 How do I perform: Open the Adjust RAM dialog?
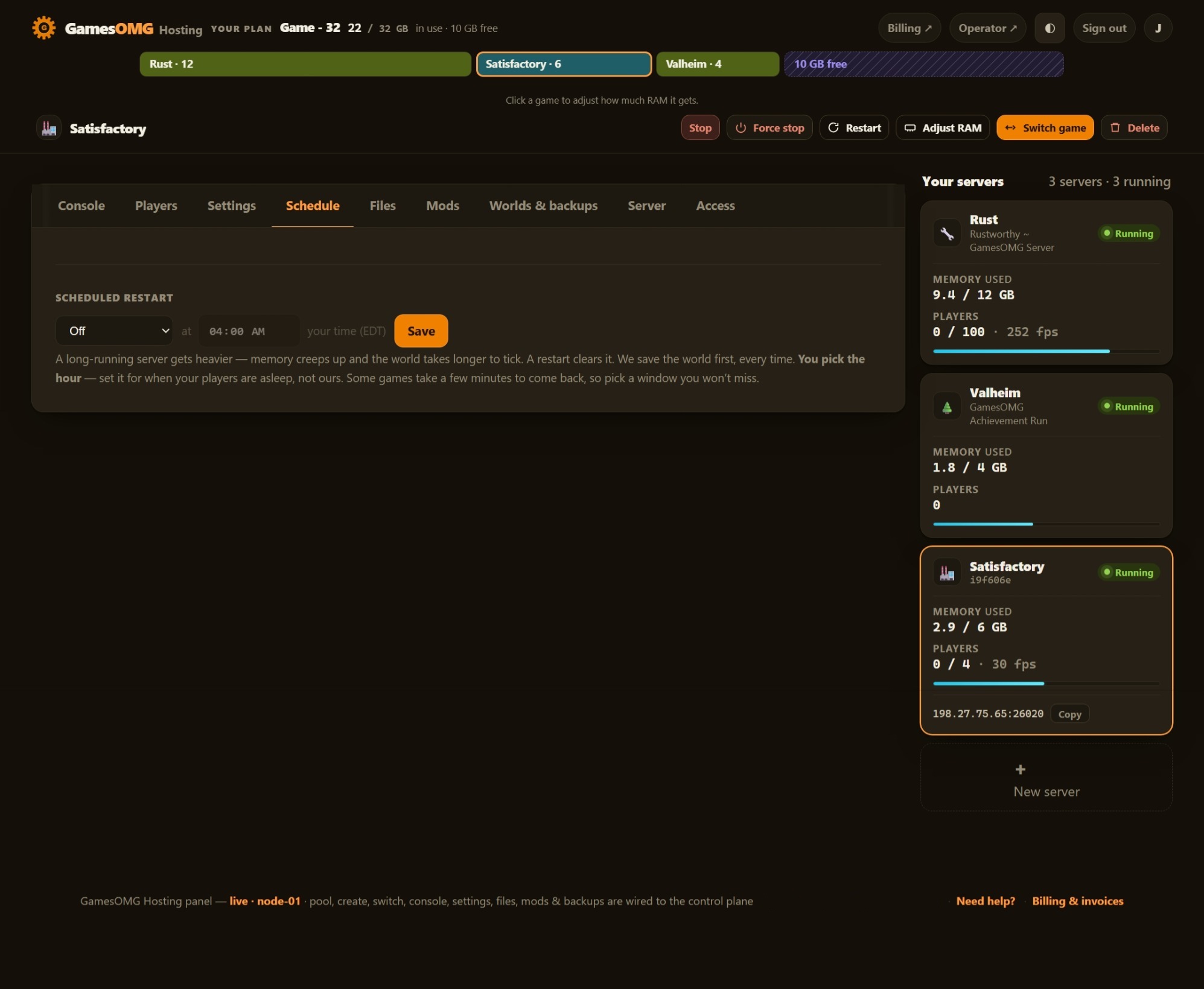coord(943,127)
